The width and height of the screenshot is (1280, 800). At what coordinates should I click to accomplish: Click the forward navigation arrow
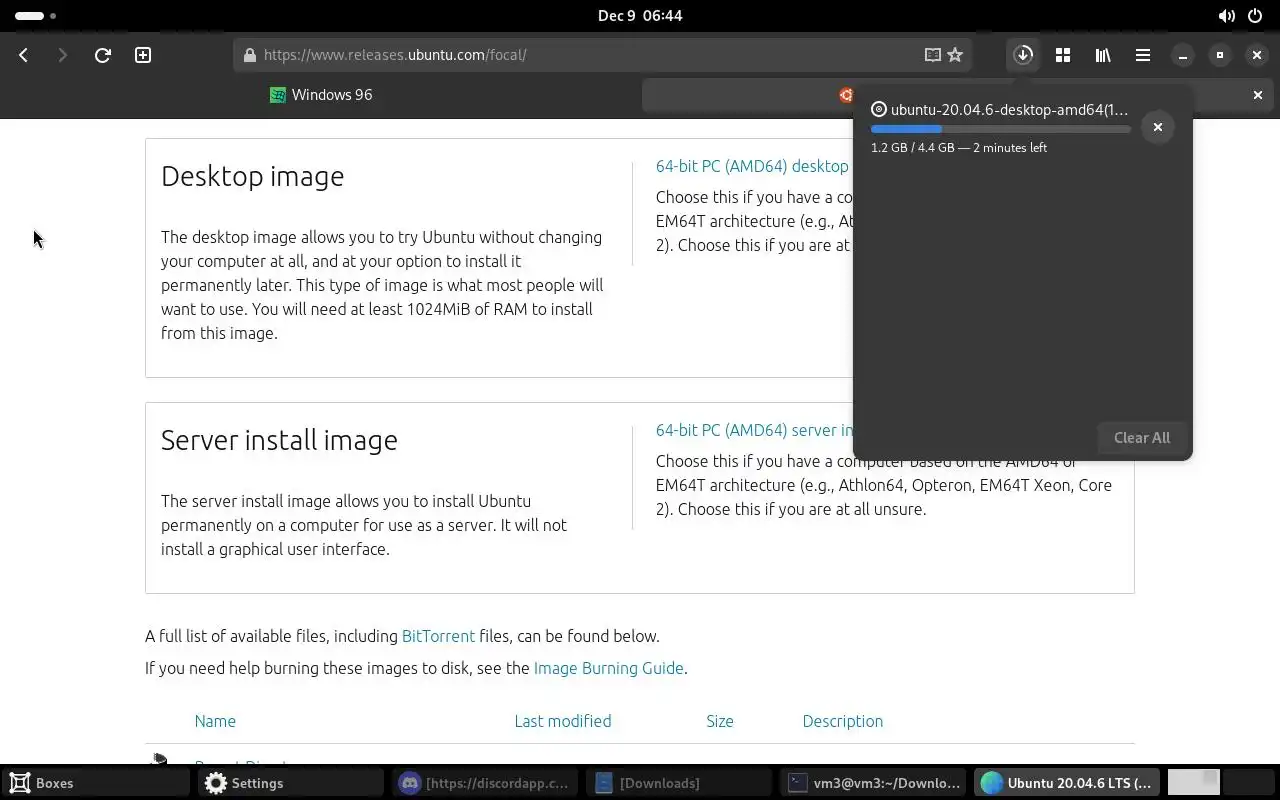click(62, 55)
